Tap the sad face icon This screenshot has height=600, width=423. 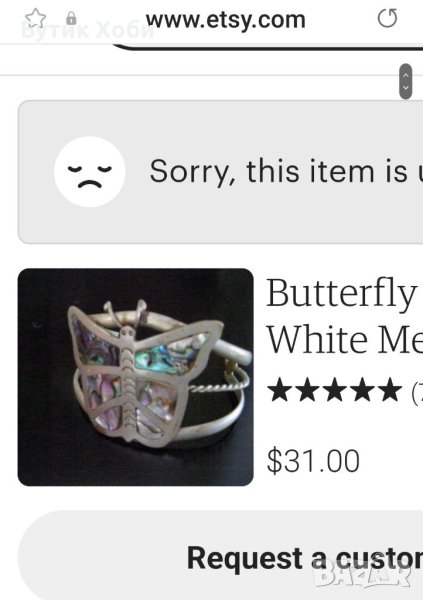click(x=90, y=171)
